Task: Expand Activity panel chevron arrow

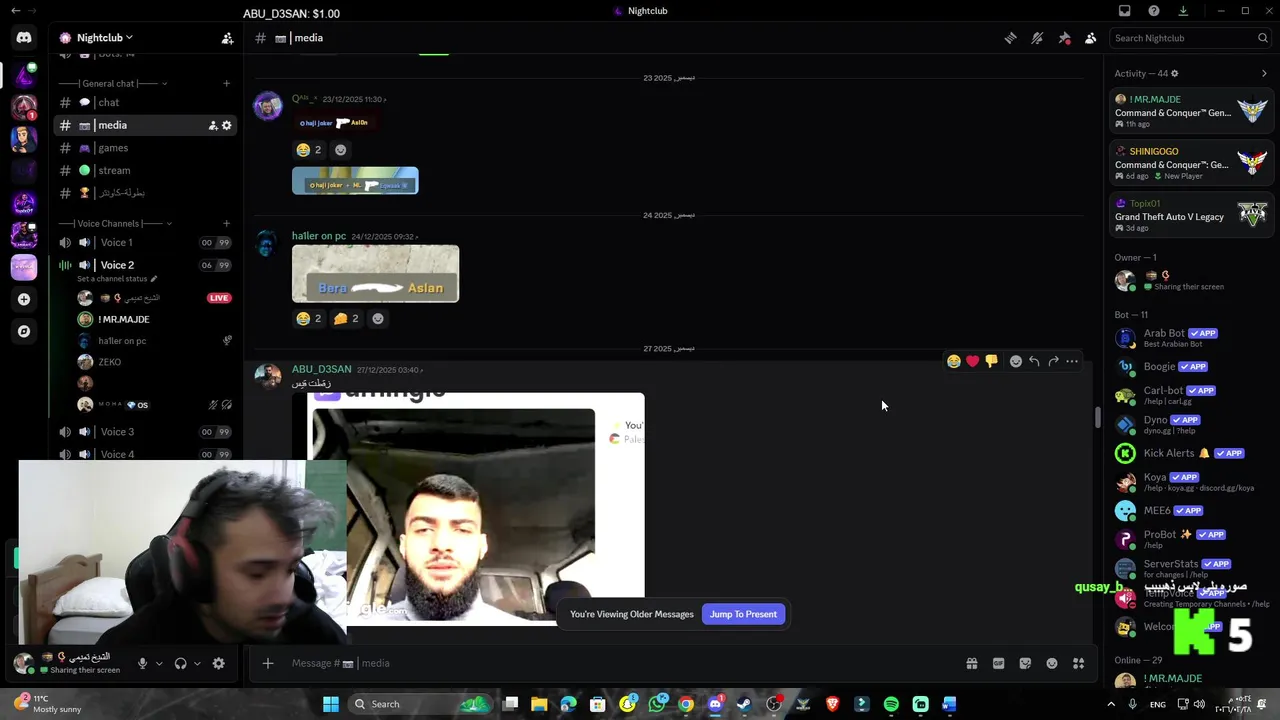Action: point(1264,73)
